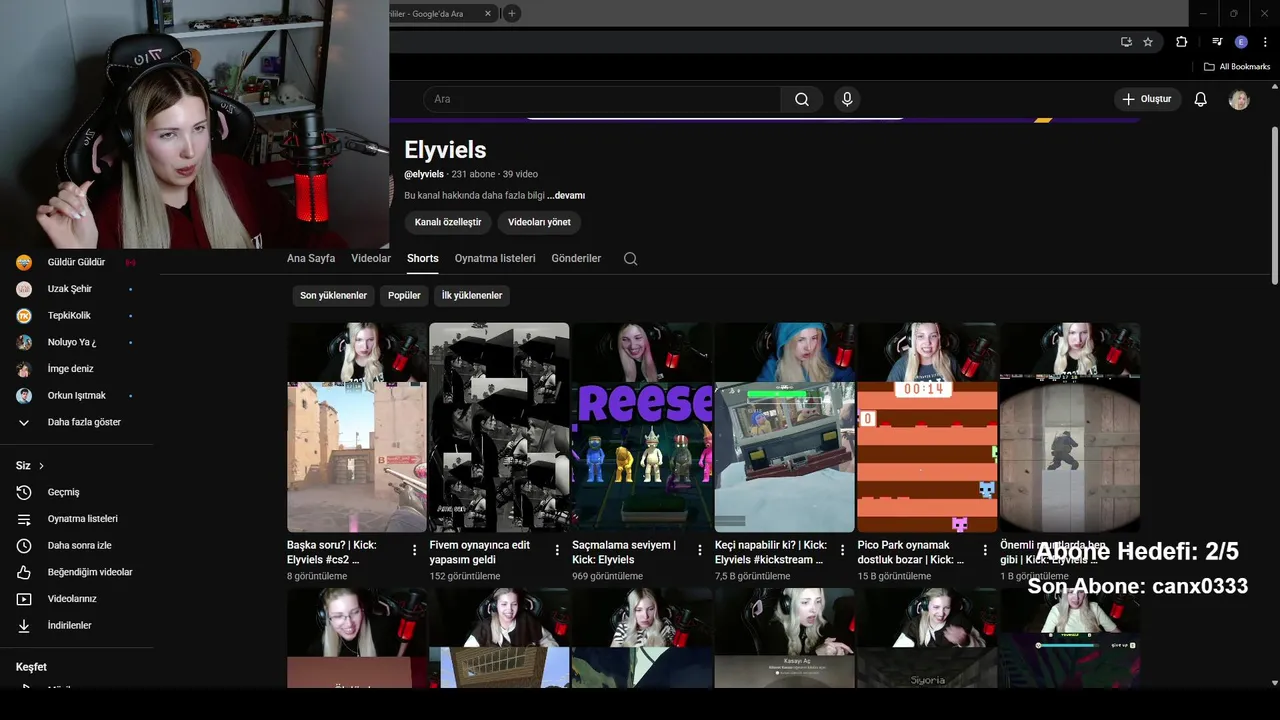Click the Oynatma listeleri sidebar icon

coord(24,519)
